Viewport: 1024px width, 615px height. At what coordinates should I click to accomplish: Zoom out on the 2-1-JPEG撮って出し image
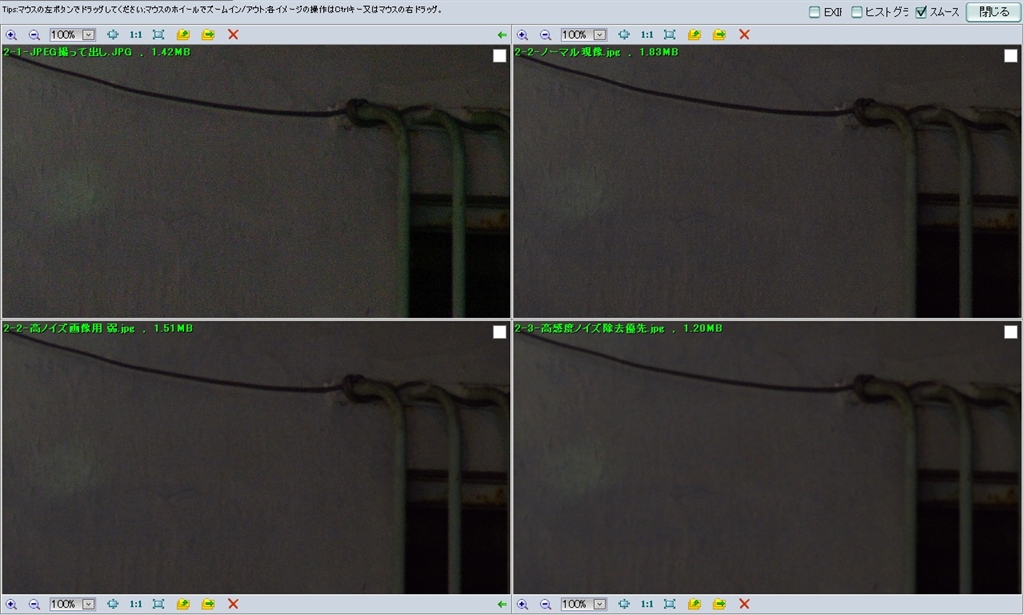click(x=35, y=35)
